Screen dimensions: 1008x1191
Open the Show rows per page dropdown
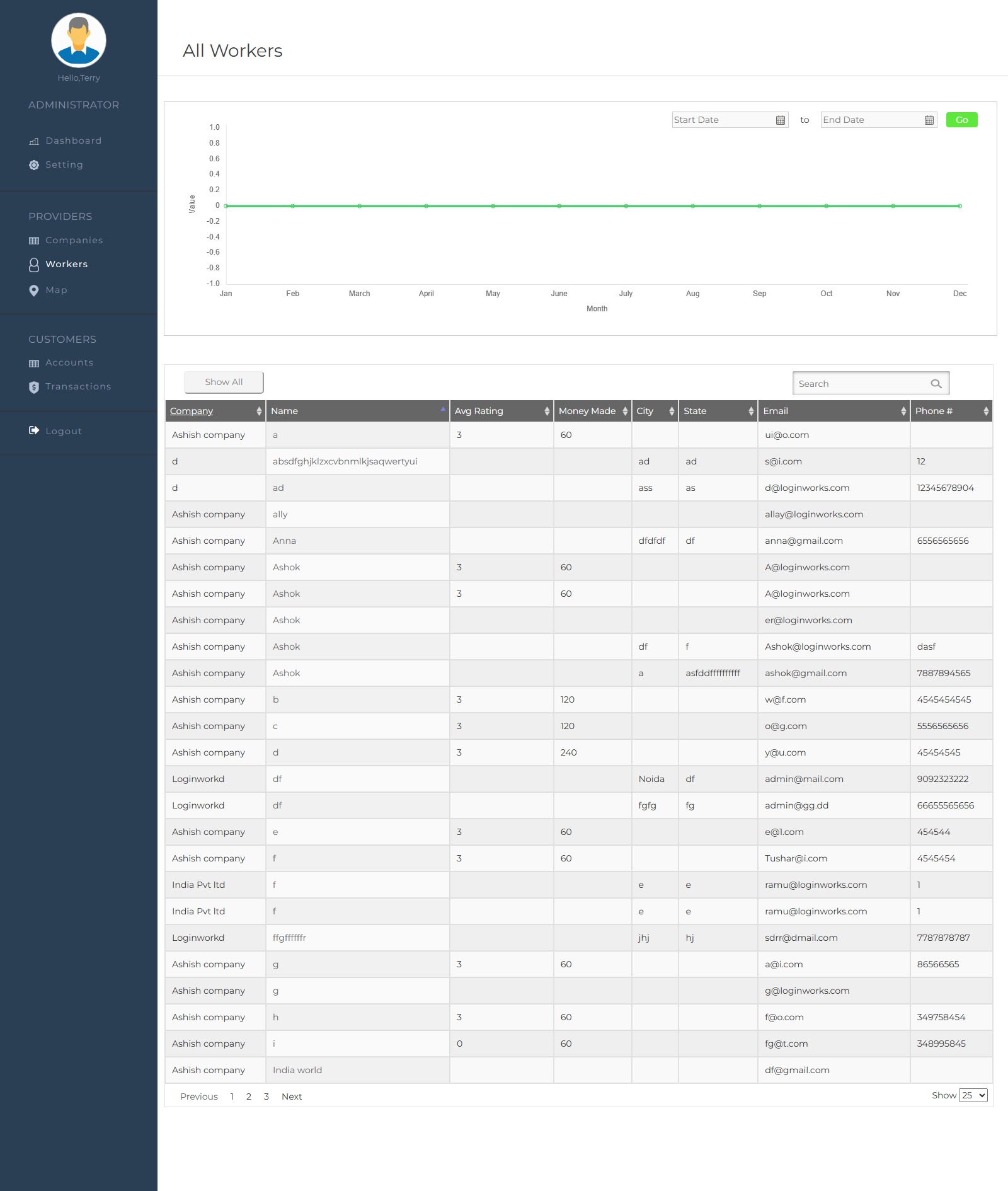pos(973,1095)
